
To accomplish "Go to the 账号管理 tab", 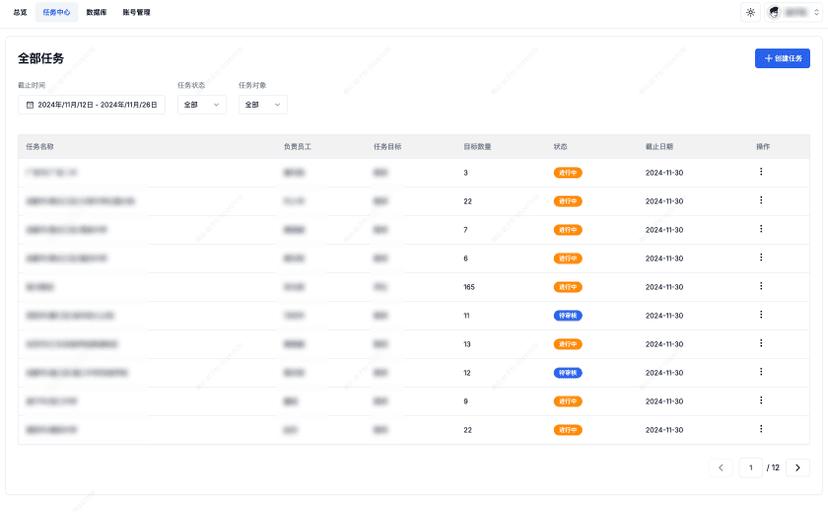I will [136, 12].
